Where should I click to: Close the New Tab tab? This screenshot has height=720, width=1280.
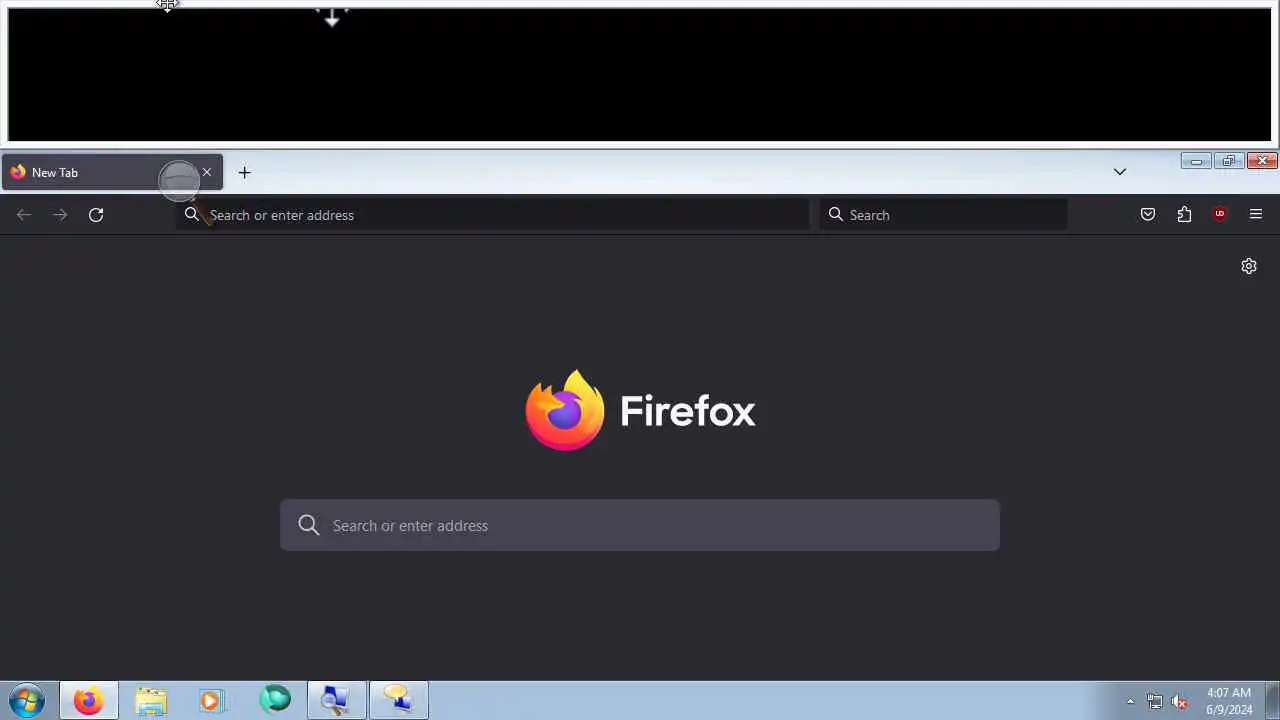click(x=207, y=172)
